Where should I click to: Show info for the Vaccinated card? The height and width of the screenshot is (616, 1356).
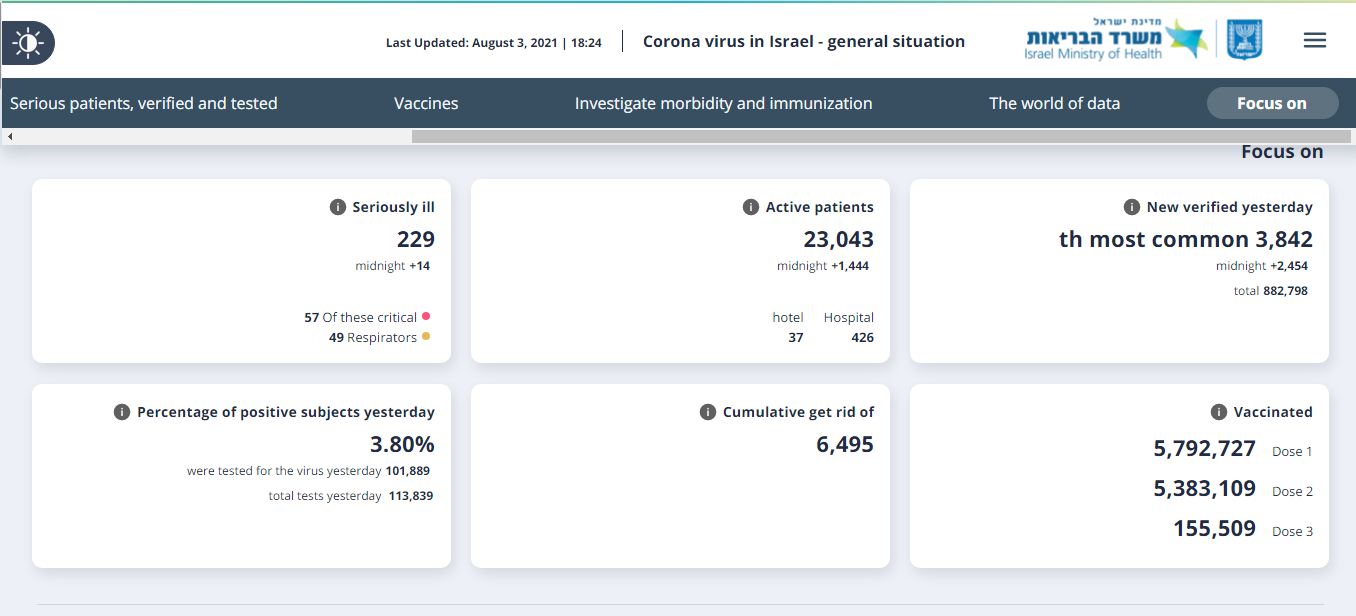pos(1219,412)
